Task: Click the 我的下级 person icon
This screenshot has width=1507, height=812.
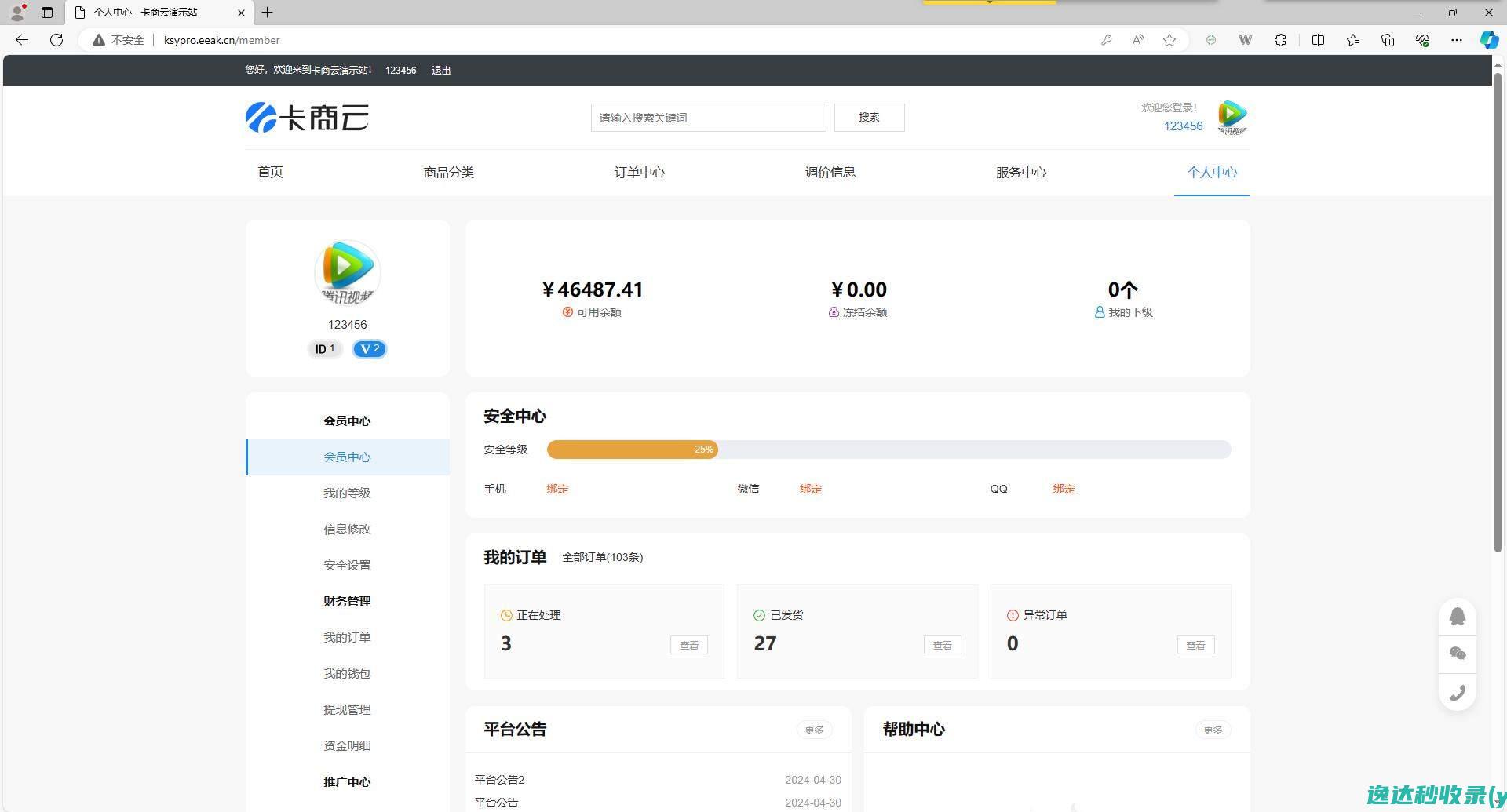Action: coord(1100,312)
